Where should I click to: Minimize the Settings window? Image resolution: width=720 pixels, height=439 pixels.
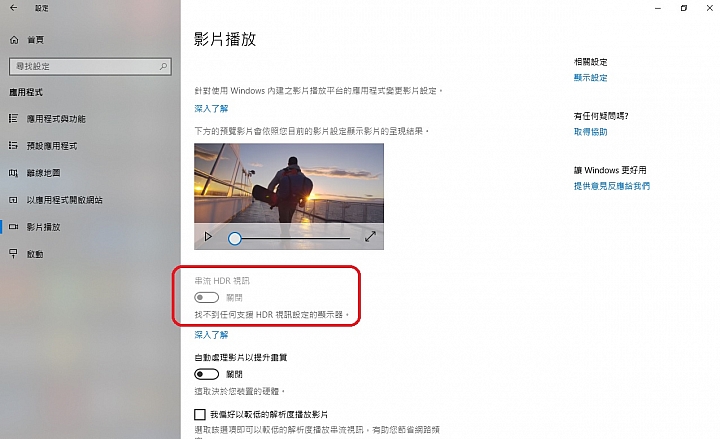(658, 8)
